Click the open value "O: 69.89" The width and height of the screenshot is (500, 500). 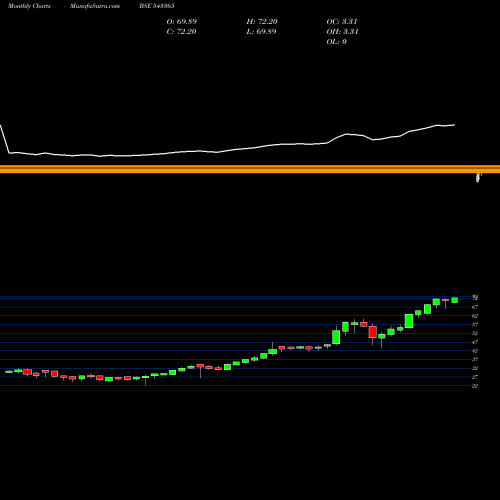point(182,22)
